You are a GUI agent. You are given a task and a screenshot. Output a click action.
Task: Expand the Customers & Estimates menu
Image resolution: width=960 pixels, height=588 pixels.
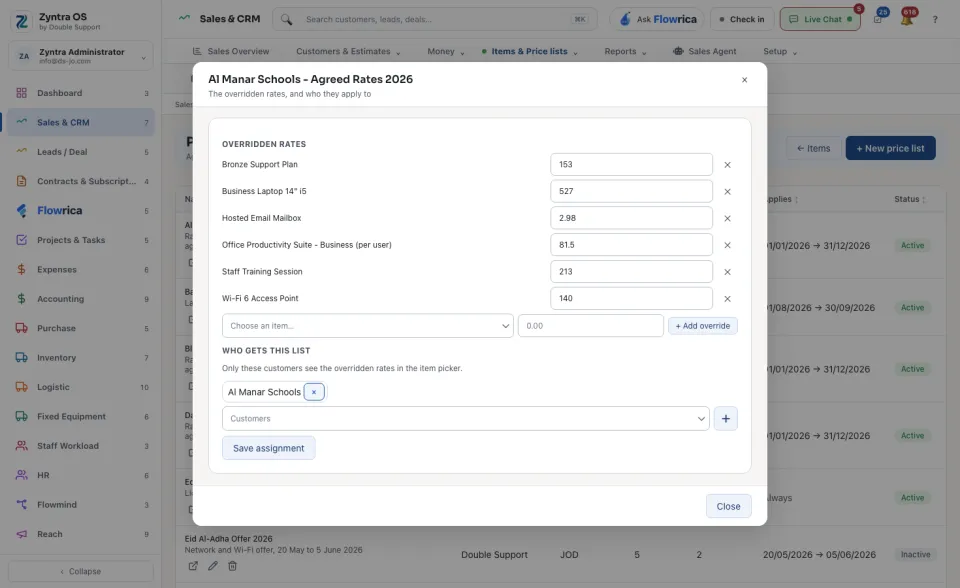348,51
